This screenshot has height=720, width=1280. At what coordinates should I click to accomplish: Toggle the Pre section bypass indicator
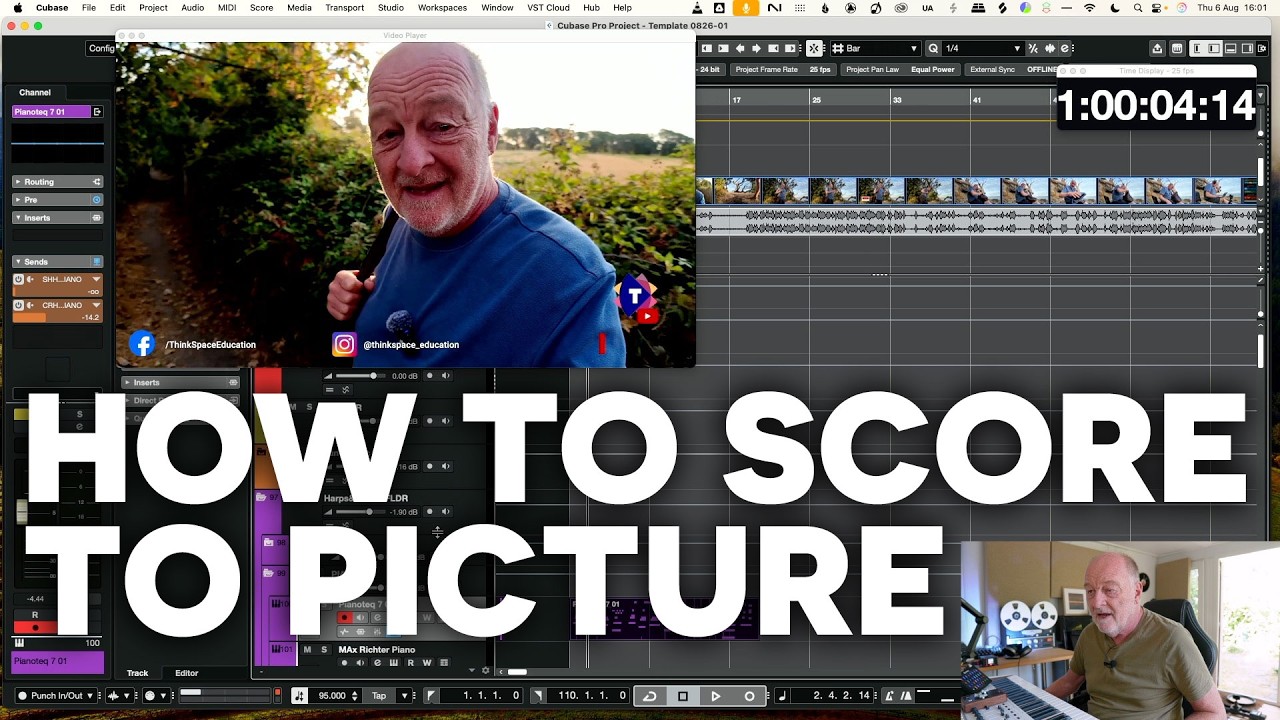tap(97, 200)
